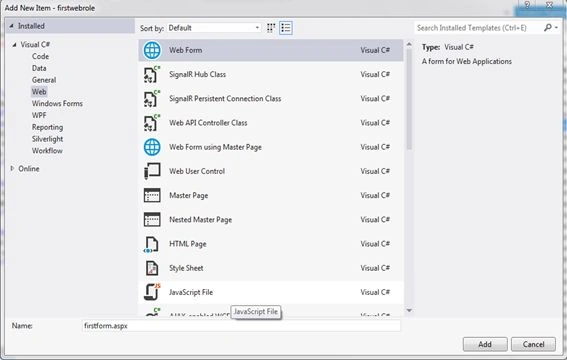The image size is (567, 360).
Task: Select the Web API Controller Class label
Action: point(208,123)
